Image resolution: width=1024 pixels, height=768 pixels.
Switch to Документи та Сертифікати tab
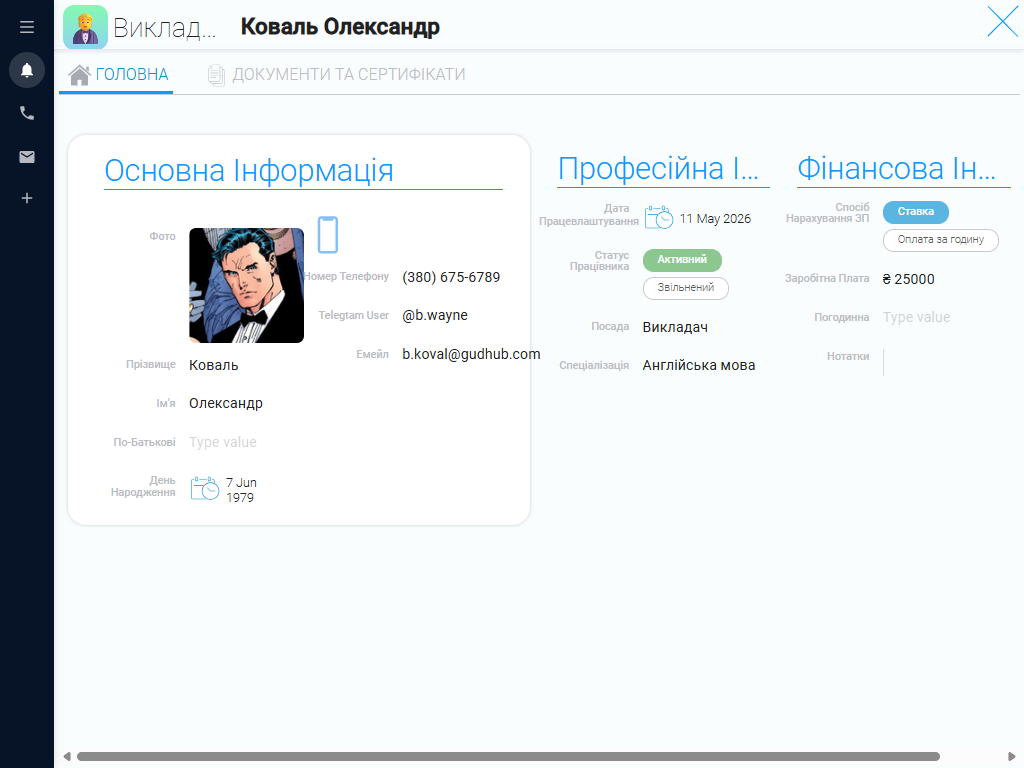click(336, 74)
